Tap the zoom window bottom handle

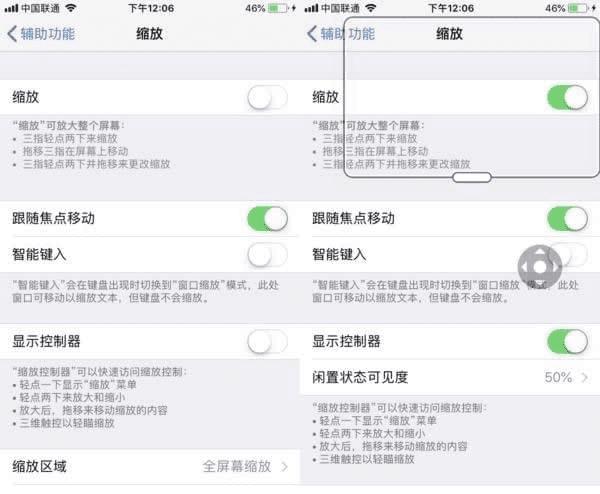point(471,178)
